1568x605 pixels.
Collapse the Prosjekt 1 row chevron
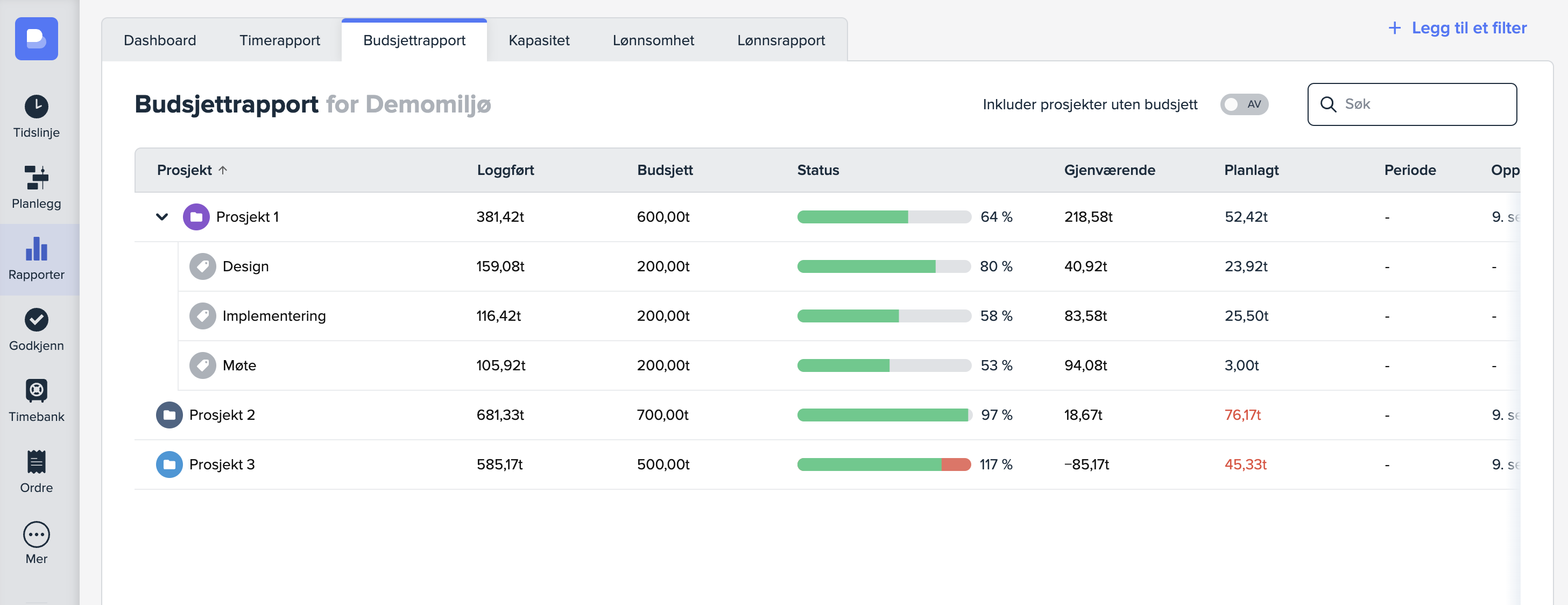(162, 217)
